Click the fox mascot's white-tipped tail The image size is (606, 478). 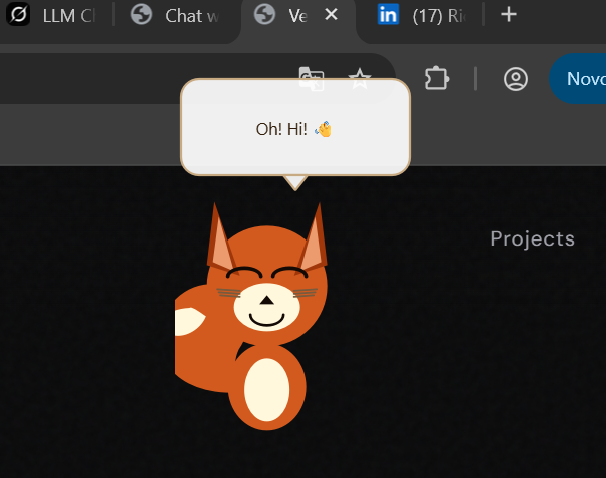(x=189, y=322)
